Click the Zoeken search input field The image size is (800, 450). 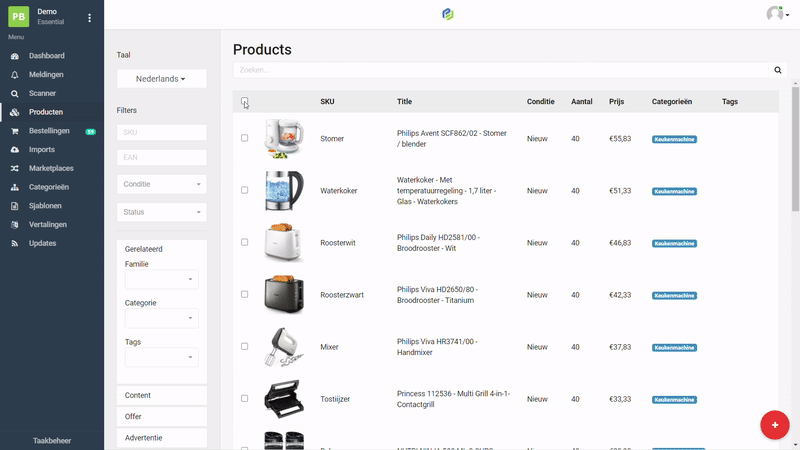pyautogui.click(x=500, y=70)
